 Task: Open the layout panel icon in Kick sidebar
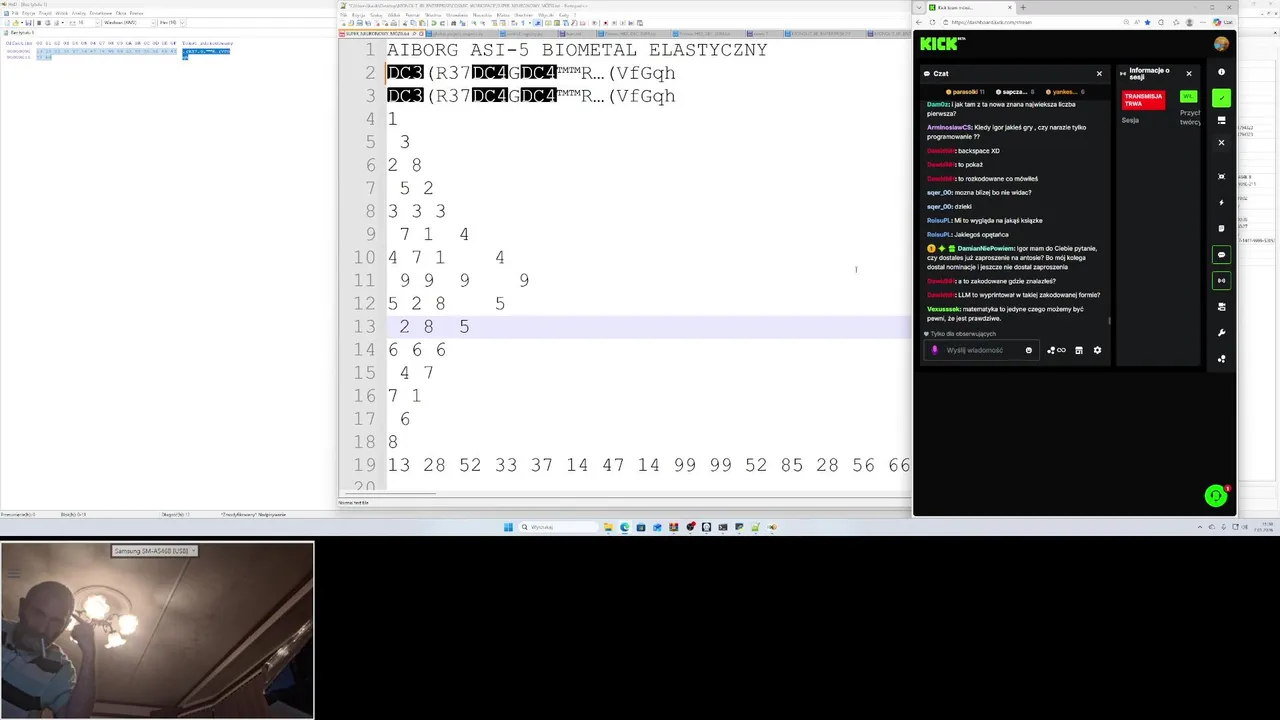click(1221, 120)
